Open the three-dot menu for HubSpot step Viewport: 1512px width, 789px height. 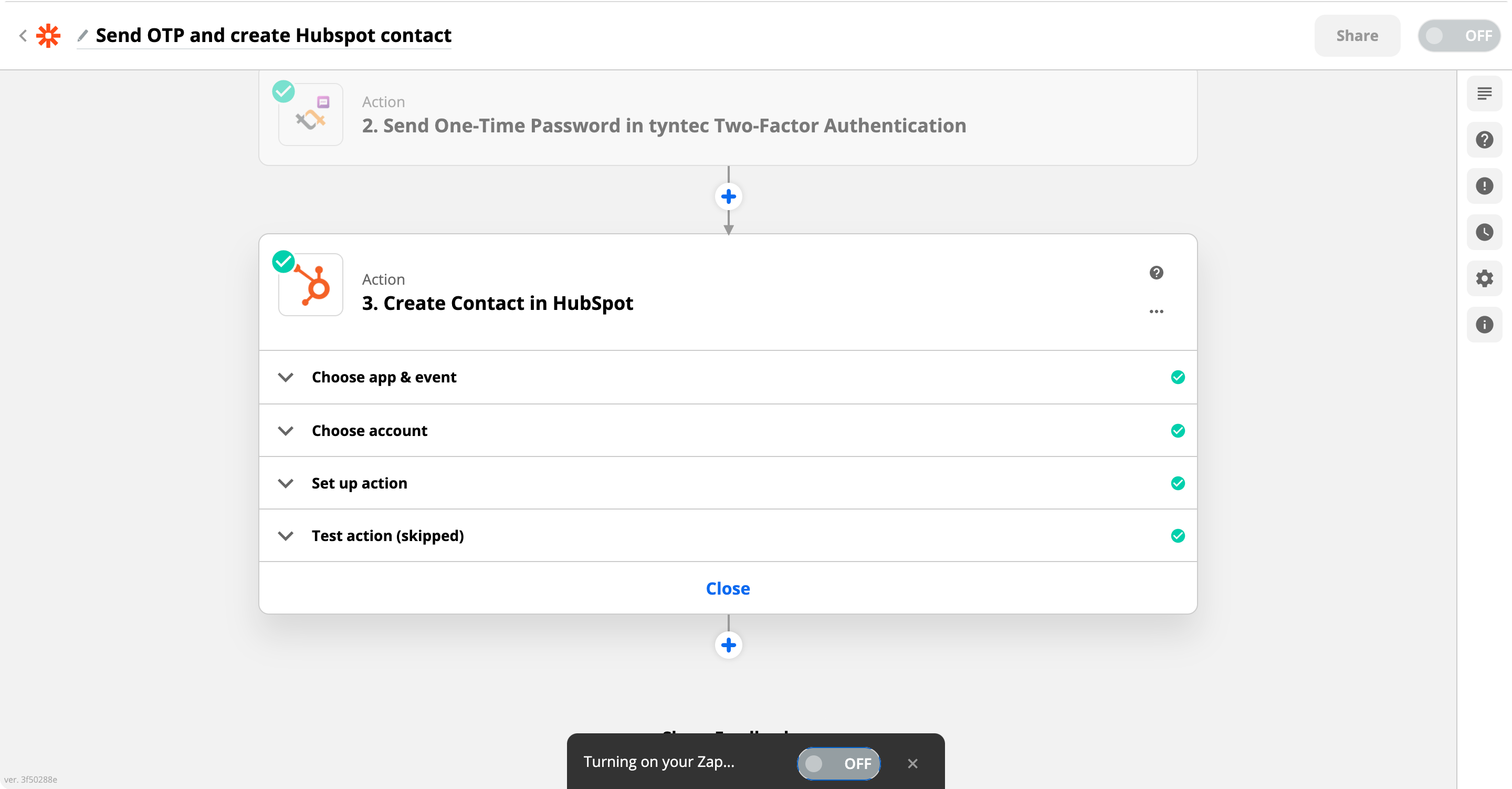click(1156, 312)
